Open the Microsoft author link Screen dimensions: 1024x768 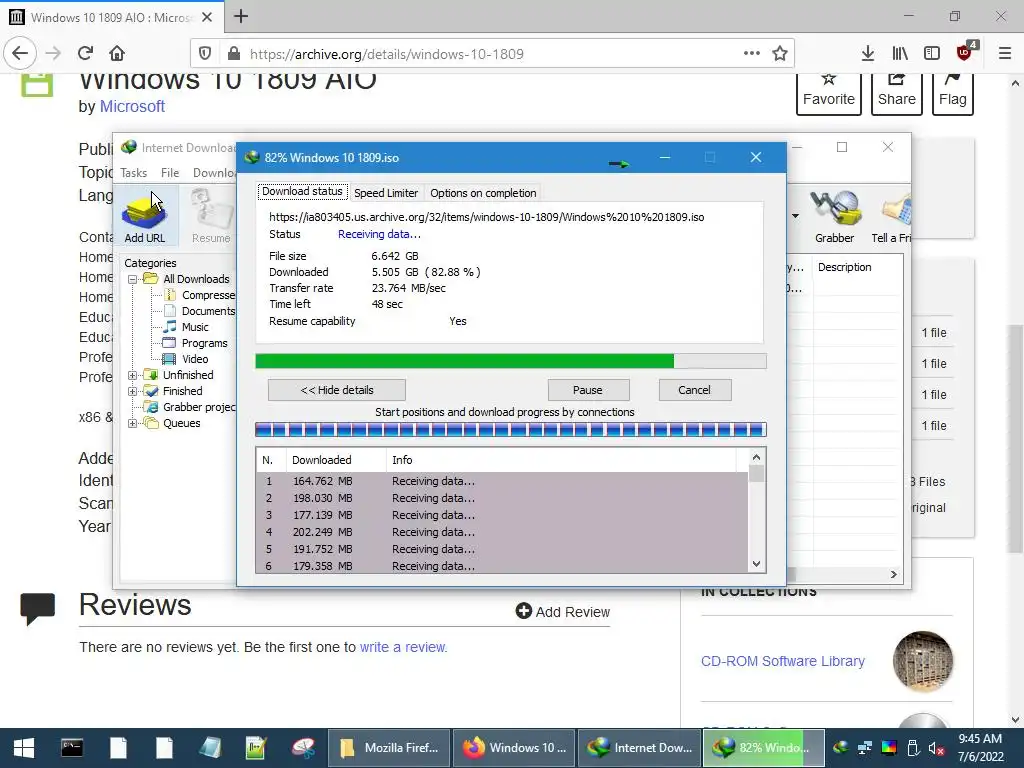(x=132, y=106)
